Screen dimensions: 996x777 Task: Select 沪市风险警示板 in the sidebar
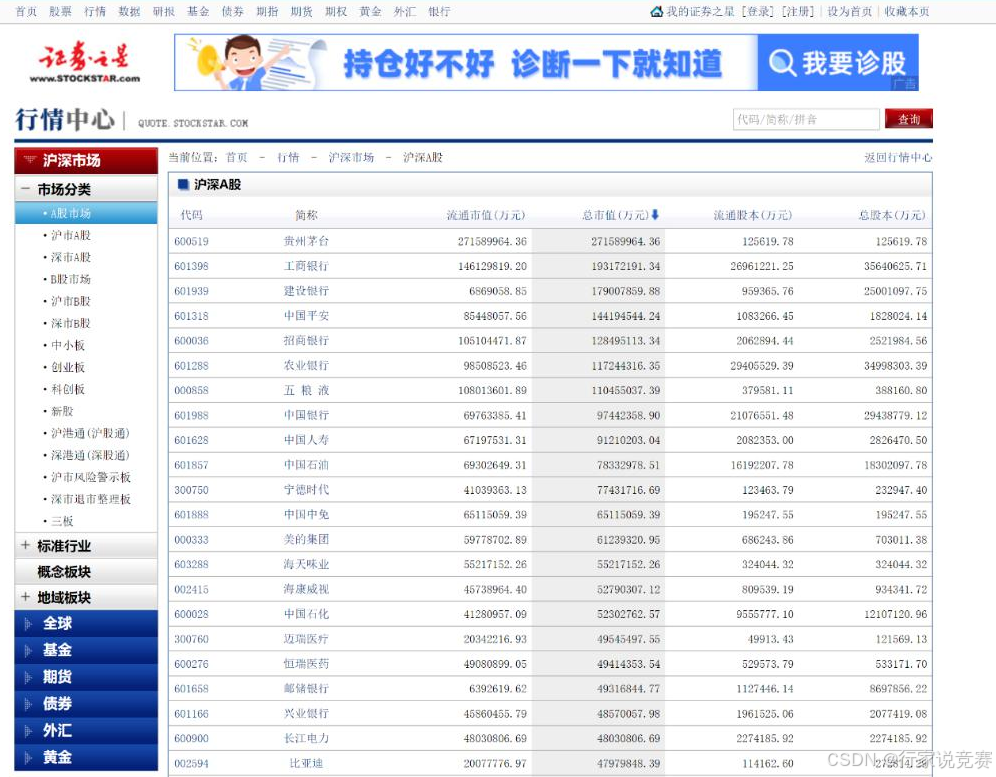[91, 477]
